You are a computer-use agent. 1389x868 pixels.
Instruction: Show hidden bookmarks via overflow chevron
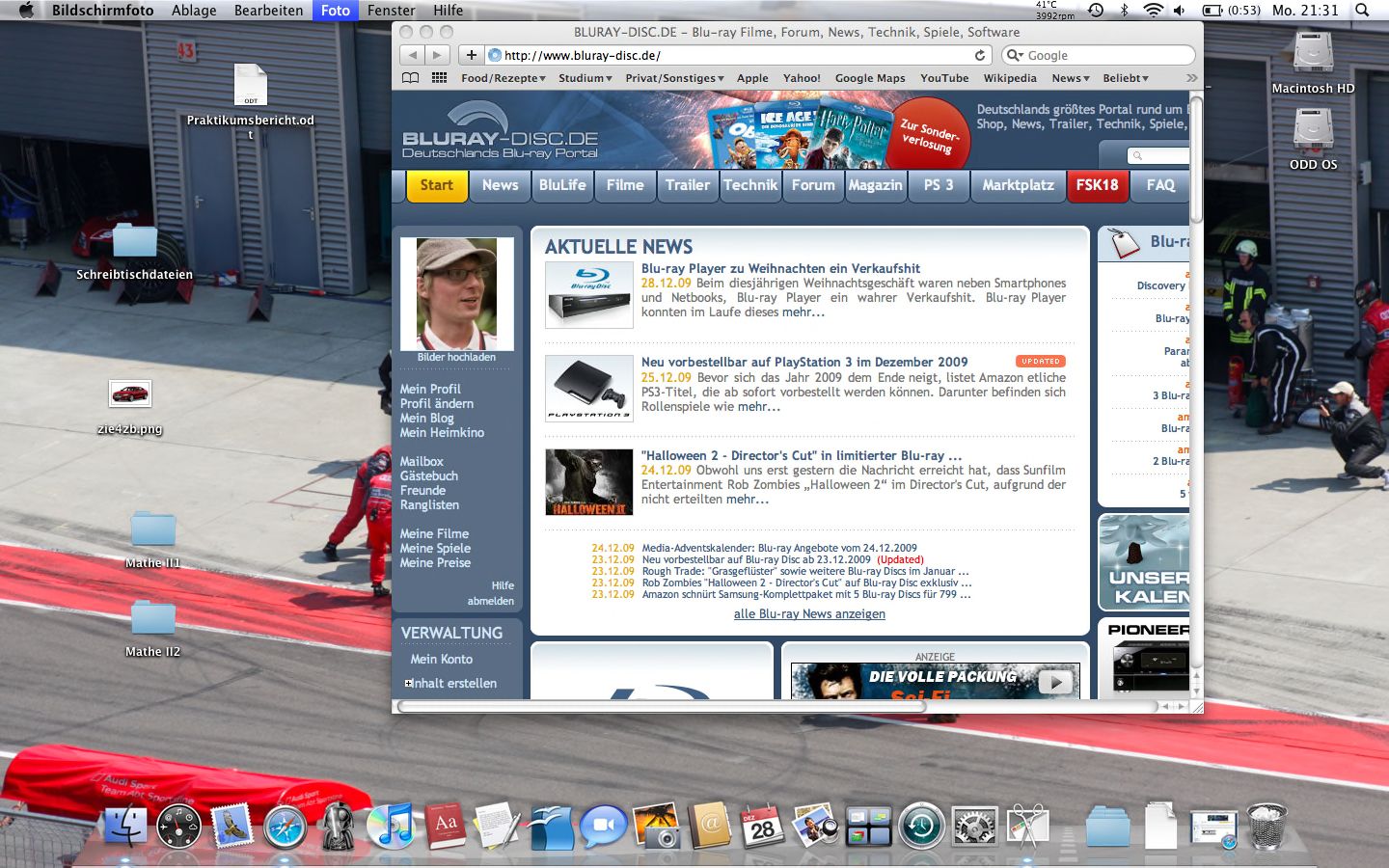[x=1191, y=78]
